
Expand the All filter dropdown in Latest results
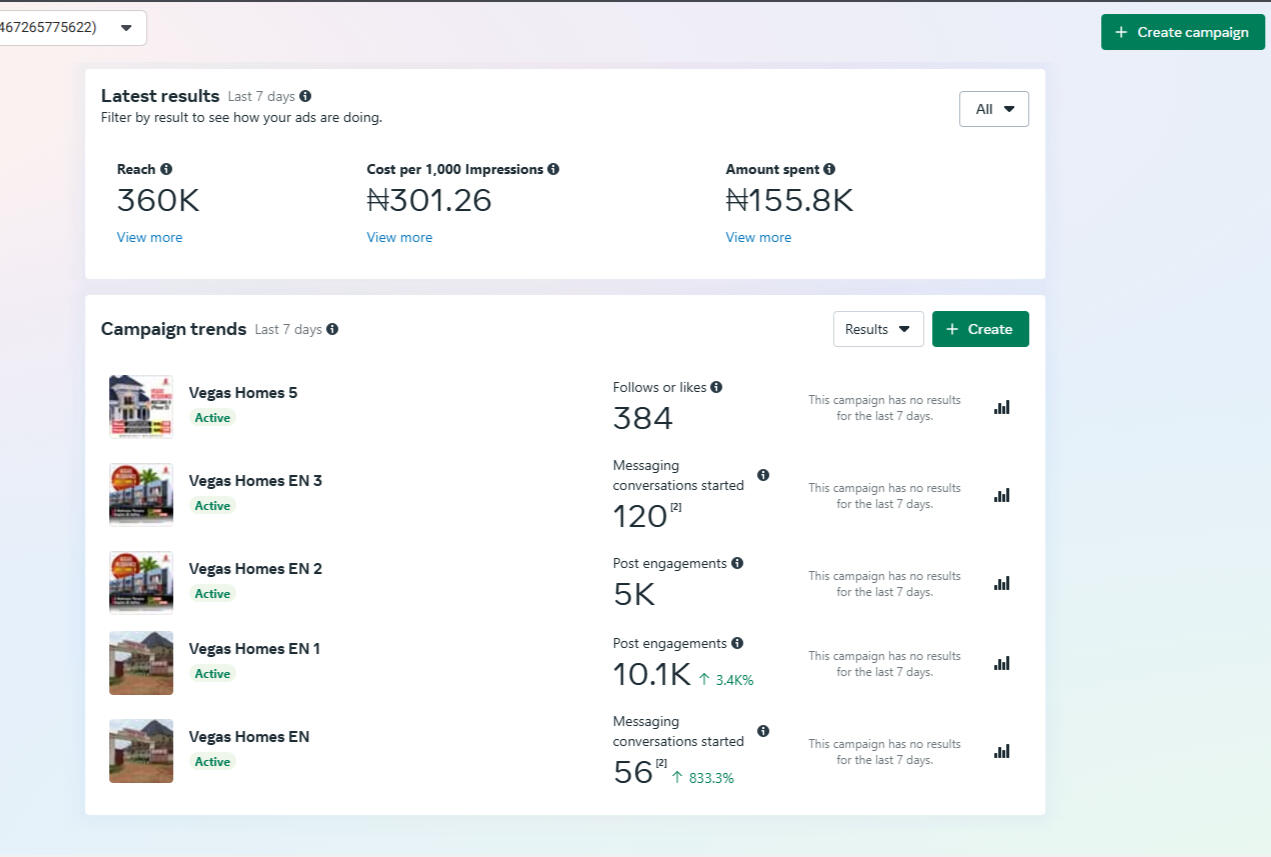coord(993,109)
